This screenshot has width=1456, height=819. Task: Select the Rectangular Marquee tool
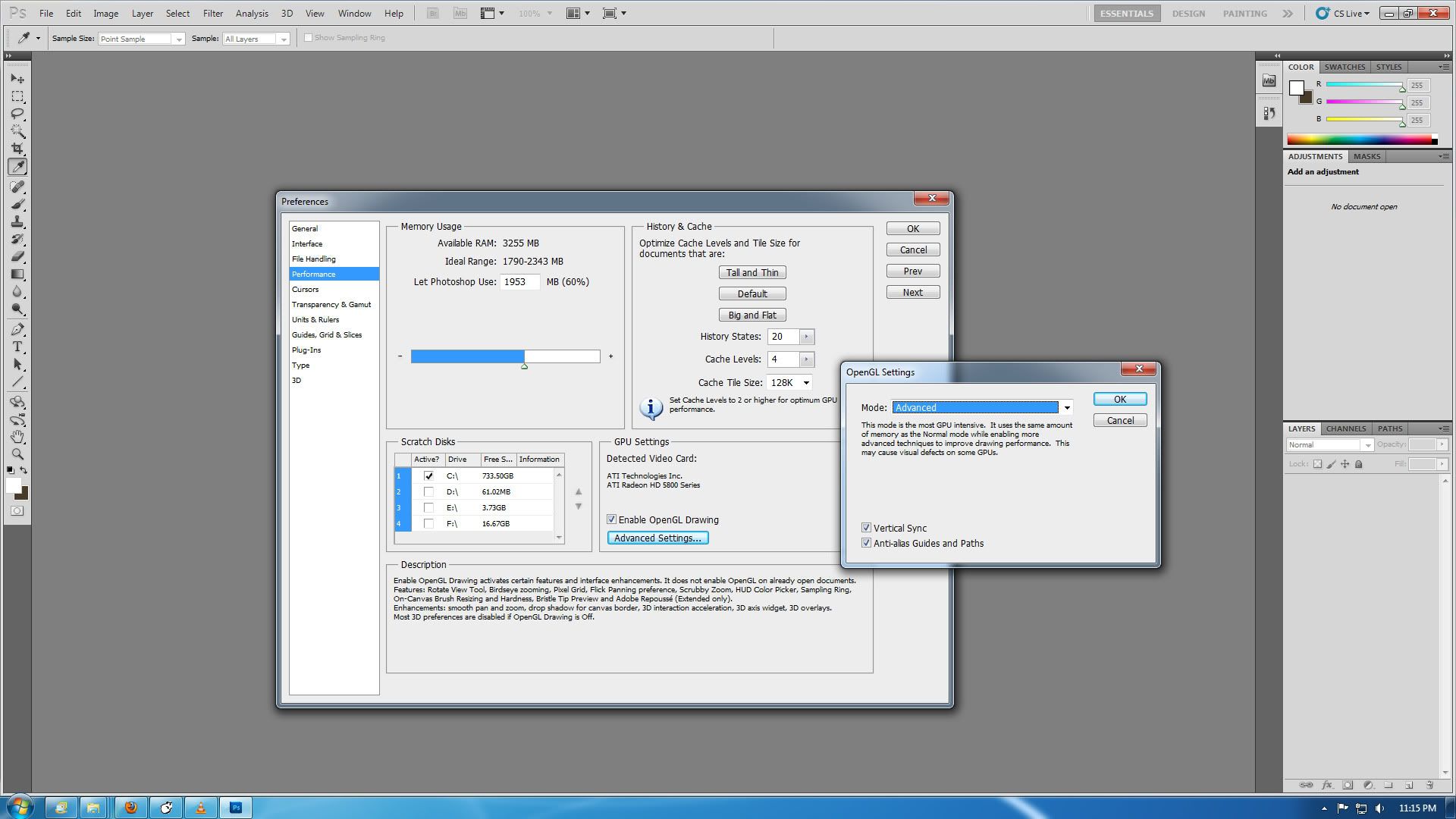point(17,96)
